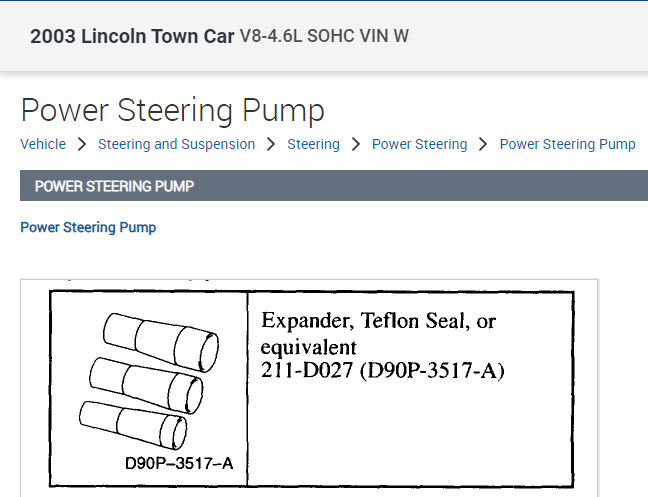Click the chevron between Steering and Power Steering
648x497 pixels.
coord(356,144)
